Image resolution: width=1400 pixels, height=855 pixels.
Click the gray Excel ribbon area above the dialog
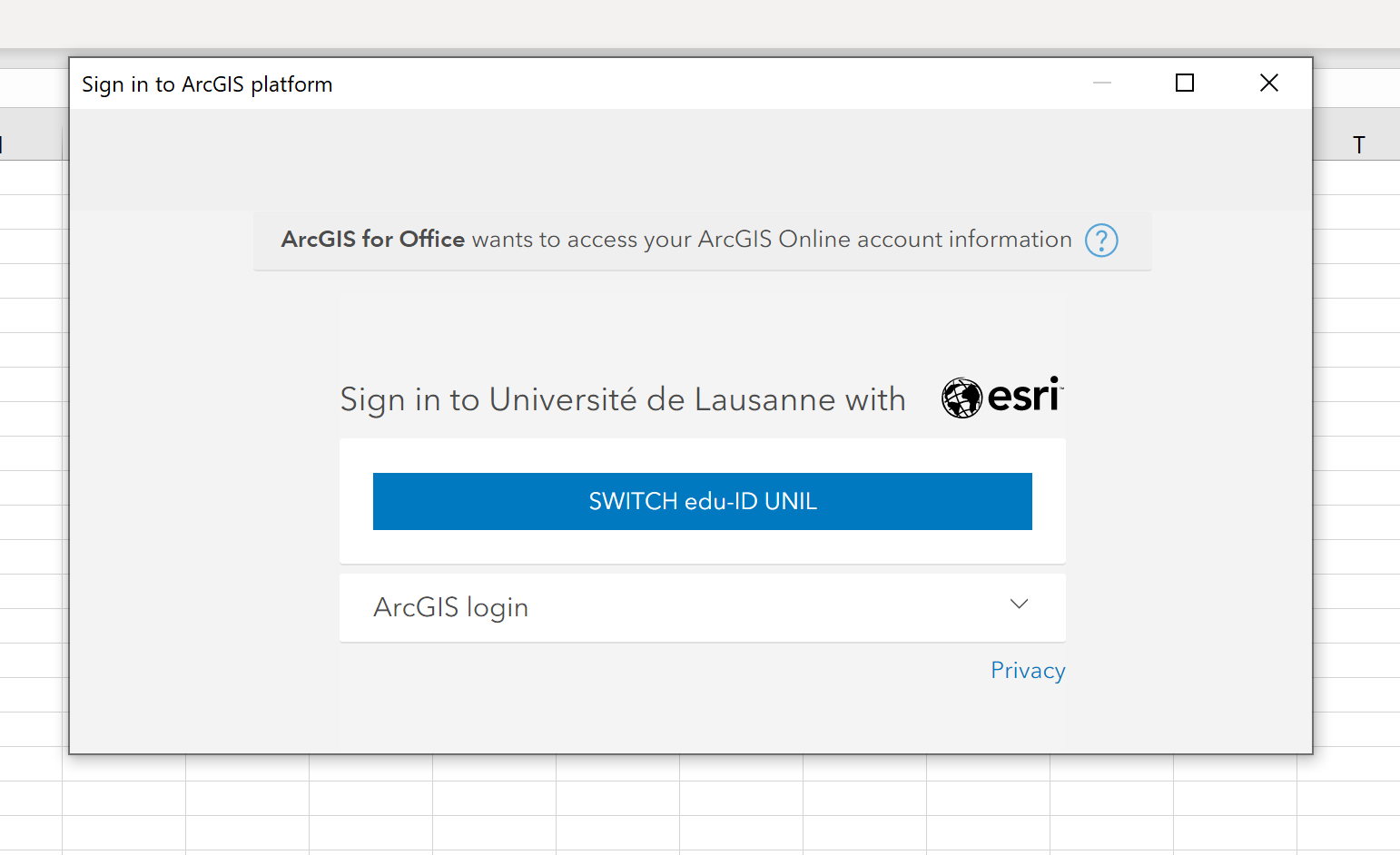point(699,24)
